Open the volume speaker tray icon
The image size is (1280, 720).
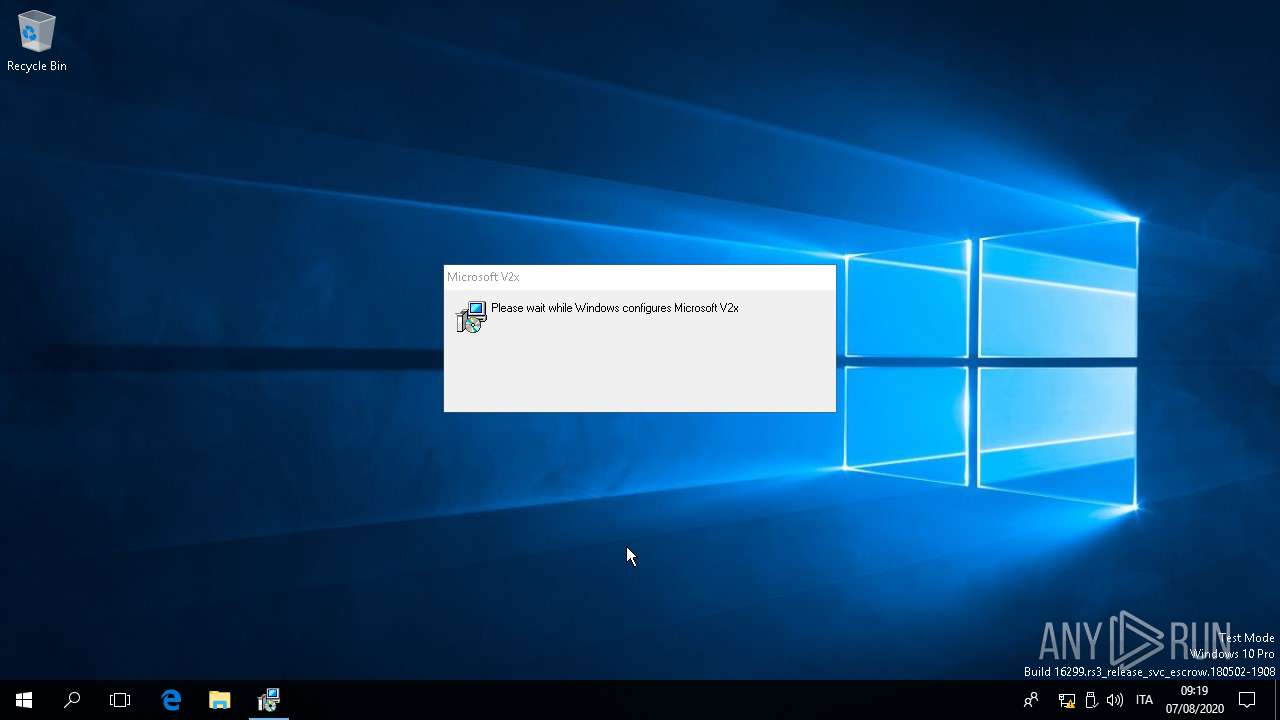click(1115, 700)
